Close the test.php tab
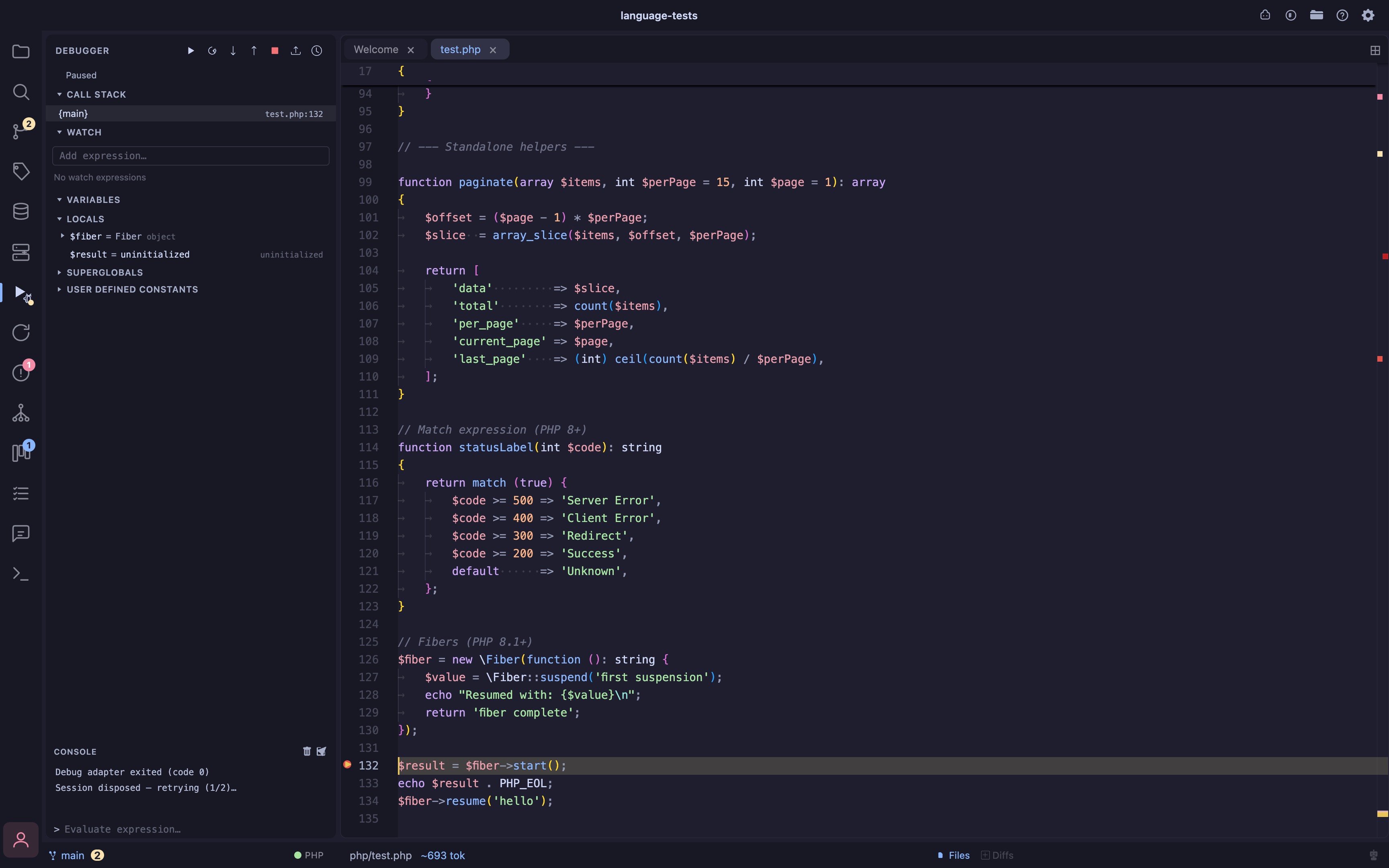The height and width of the screenshot is (868, 1389). click(493, 50)
